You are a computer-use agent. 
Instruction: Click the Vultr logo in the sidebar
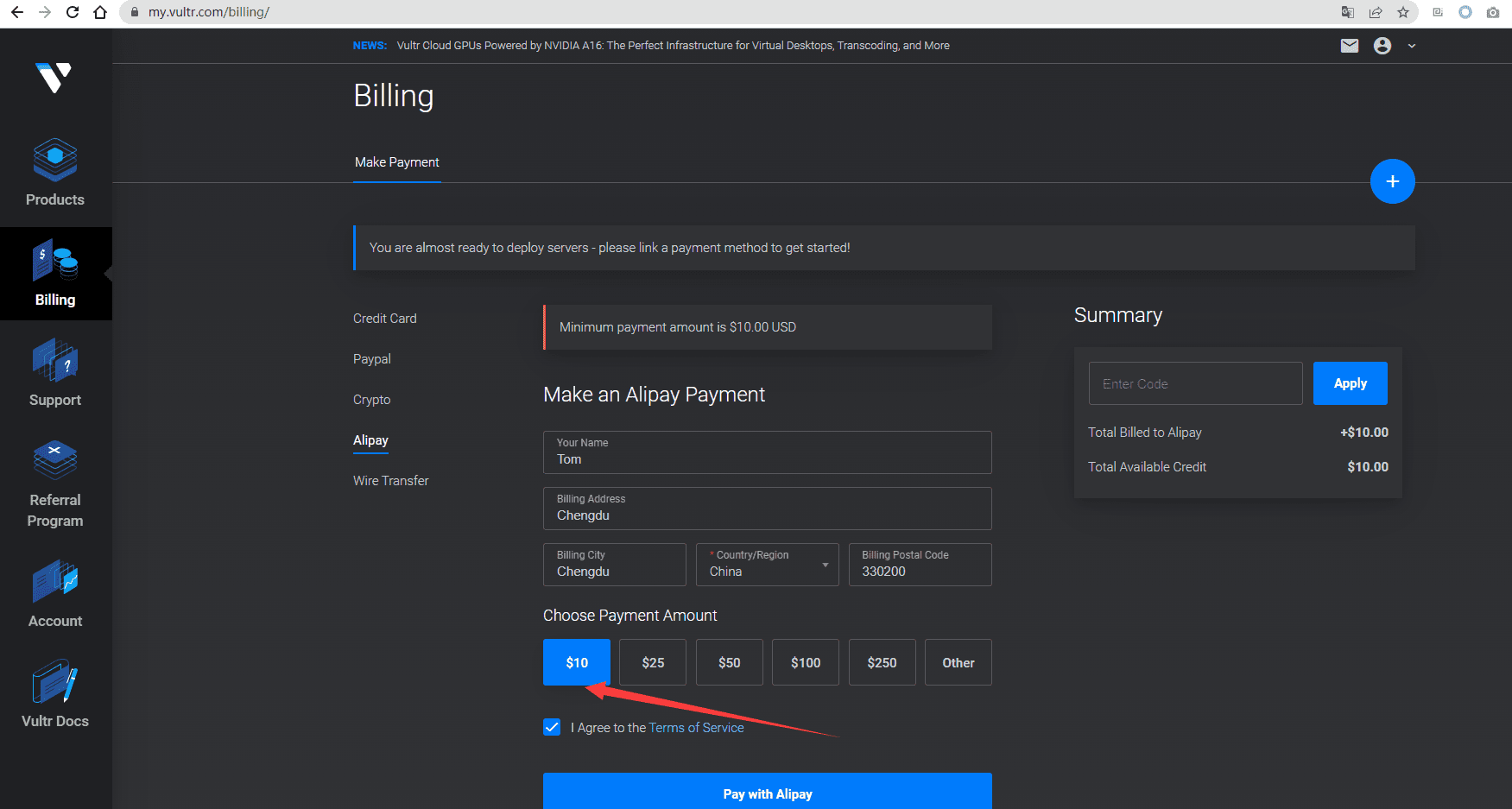pyautogui.click(x=54, y=78)
